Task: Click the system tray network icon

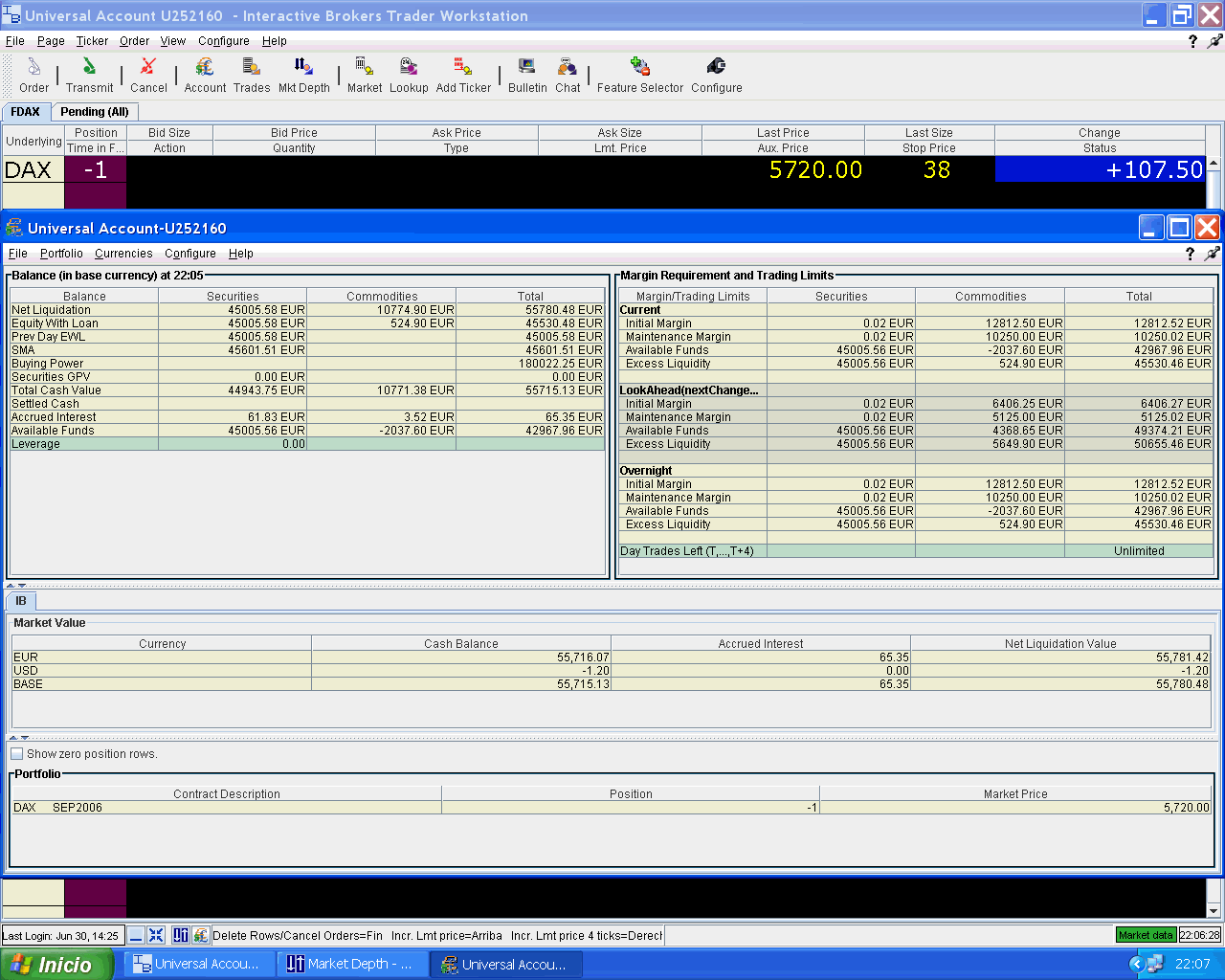Action: coord(1155,964)
